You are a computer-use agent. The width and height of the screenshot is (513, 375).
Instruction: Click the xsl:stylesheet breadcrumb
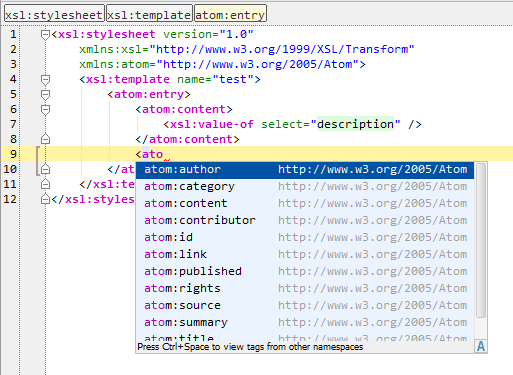pos(54,13)
